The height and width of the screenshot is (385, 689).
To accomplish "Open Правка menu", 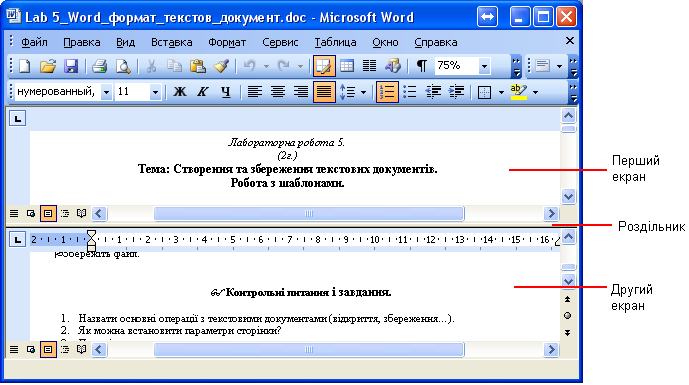I will pos(82,42).
